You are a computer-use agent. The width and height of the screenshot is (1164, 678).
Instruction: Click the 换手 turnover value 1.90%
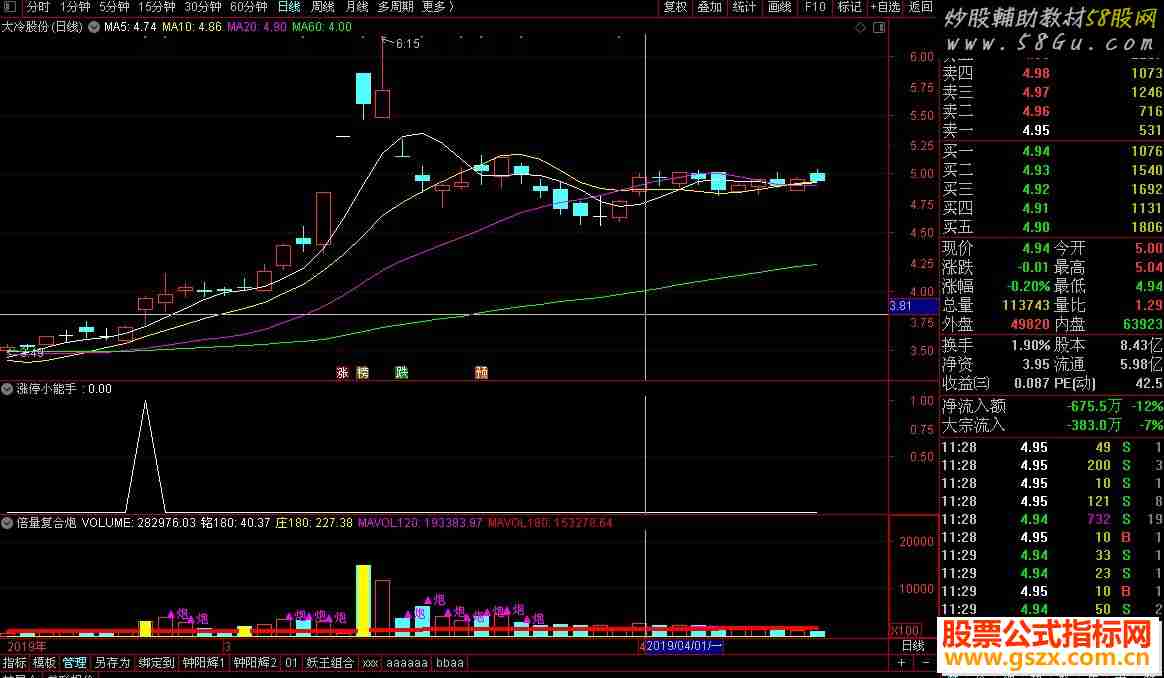pyautogui.click(x=1030, y=345)
